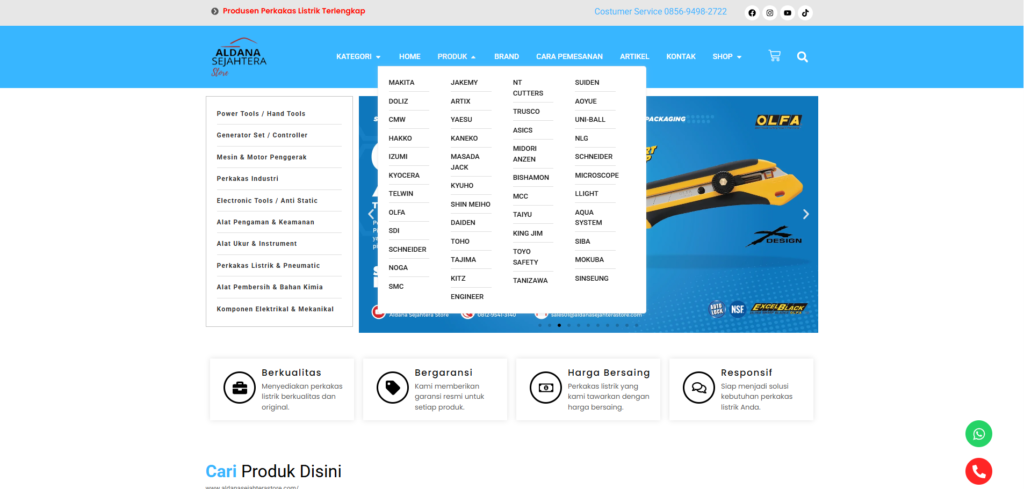Viewport: 1024px width, 489px height.
Task: Open the shopping cart icon
Action: (x=774, y=56)
